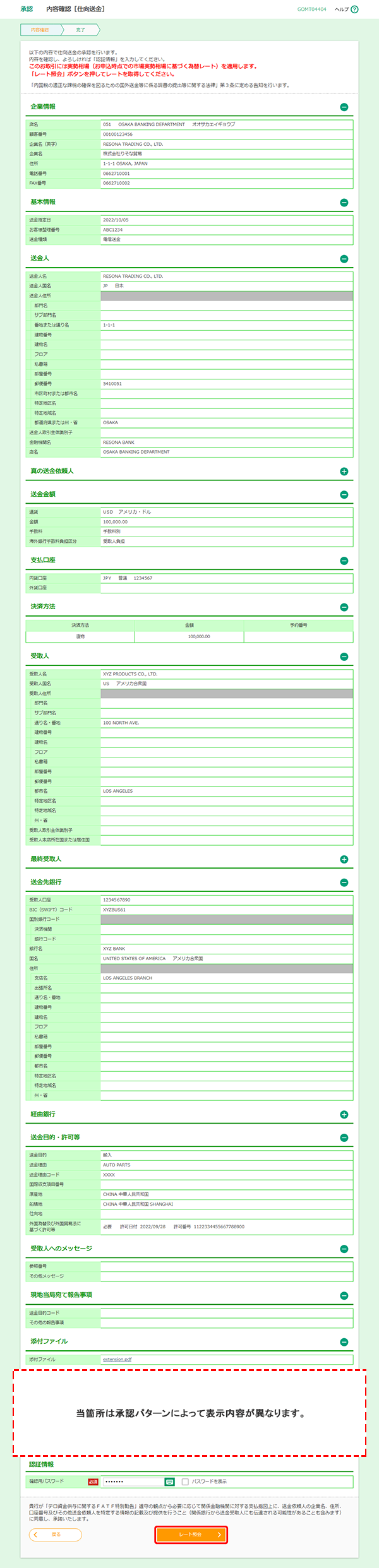Expand the 真の送金依頼人 section
Image resolution: width=379 pixels, height=1568 pixels.
click(344, 472)
